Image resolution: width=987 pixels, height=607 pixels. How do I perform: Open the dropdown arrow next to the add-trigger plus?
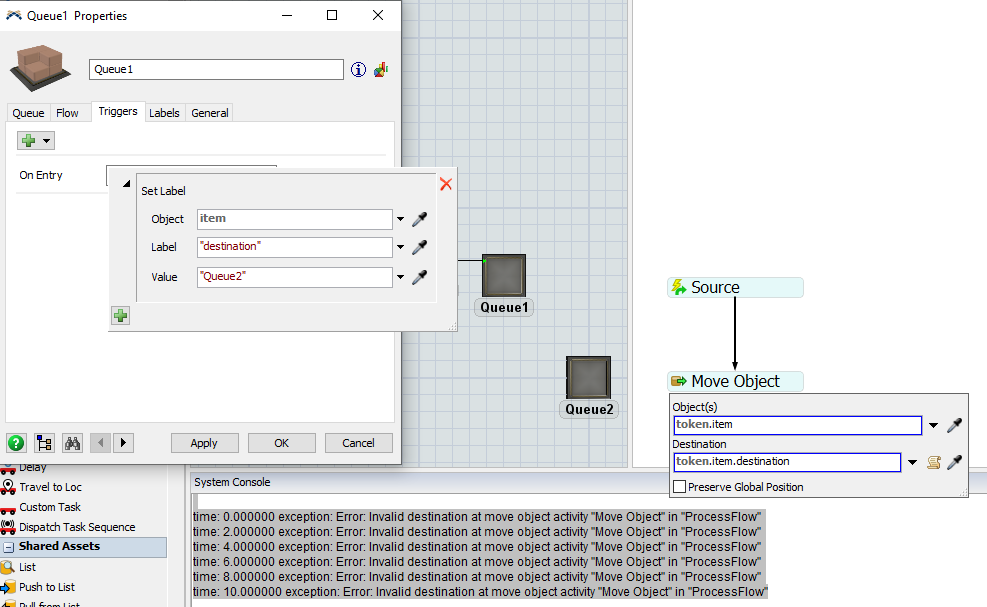[x=47, y=140]
